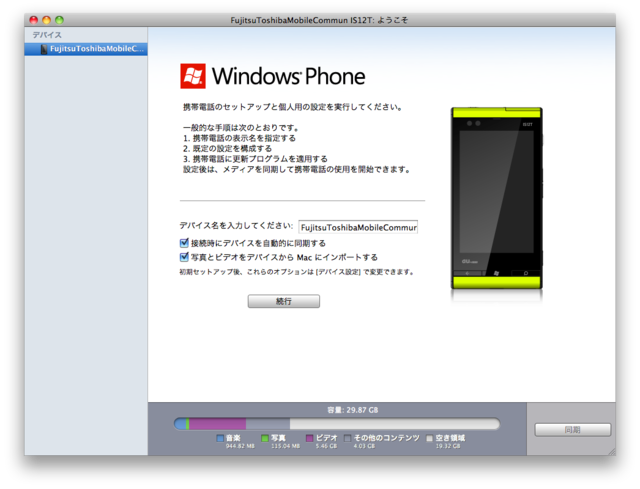Screen dimensions: 640x489
Task: Click the grey other content bar segment
Action: tap(268, 424)
